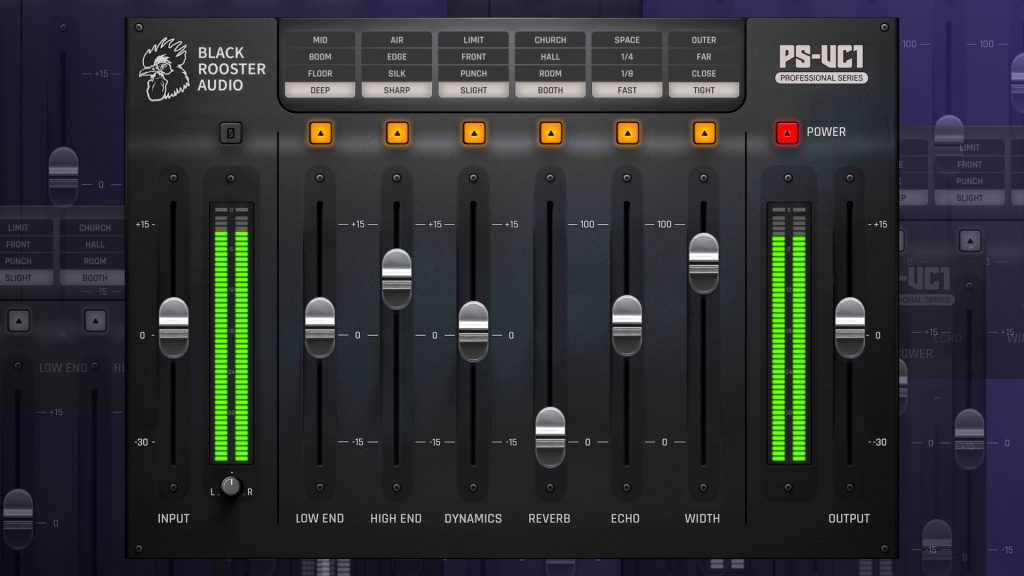1024x576 pixels.
Task: Click the Low End fader handle
Action: coord(320,327)
